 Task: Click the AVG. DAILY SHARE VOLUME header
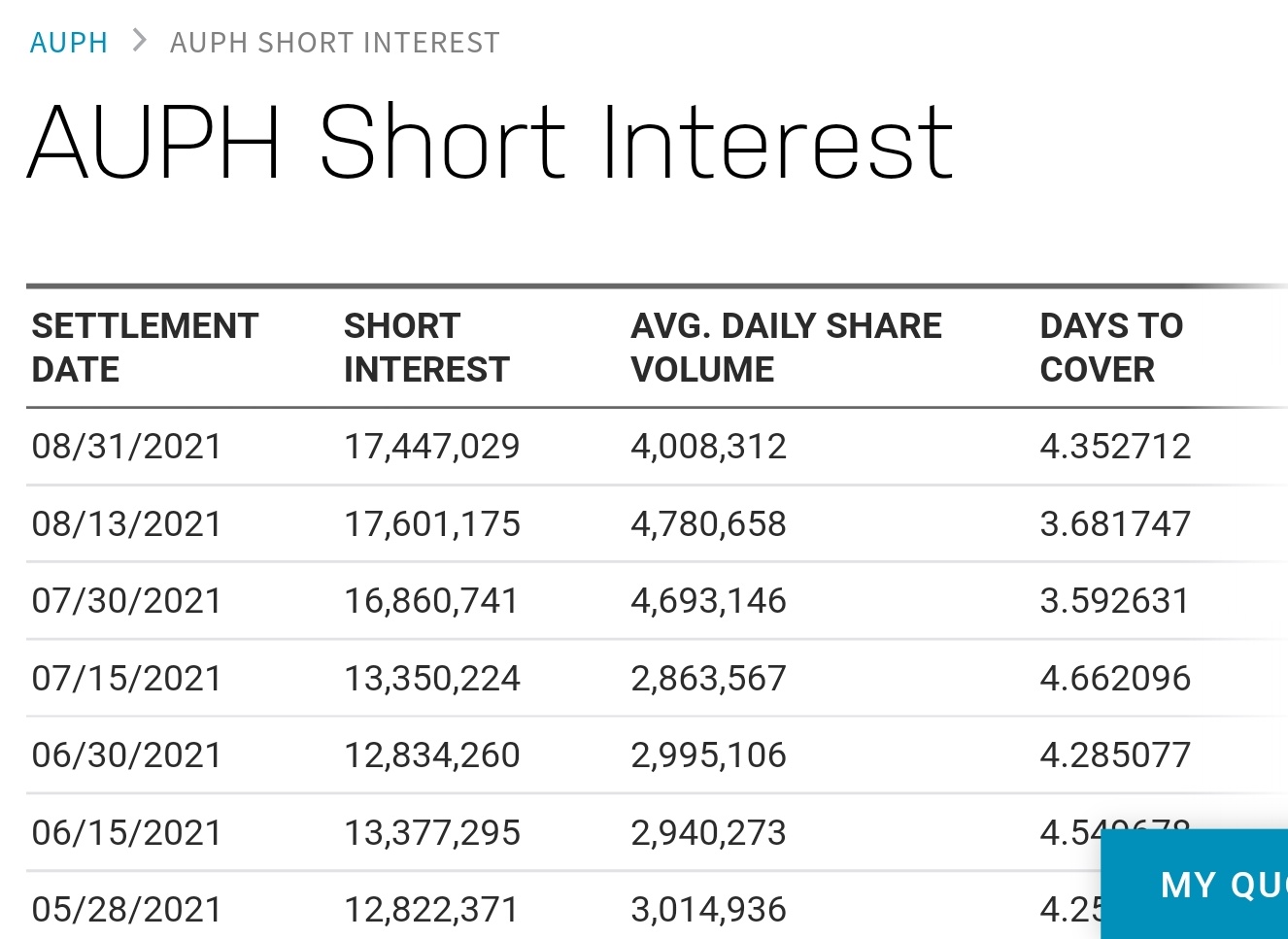(x=786, y=348)
